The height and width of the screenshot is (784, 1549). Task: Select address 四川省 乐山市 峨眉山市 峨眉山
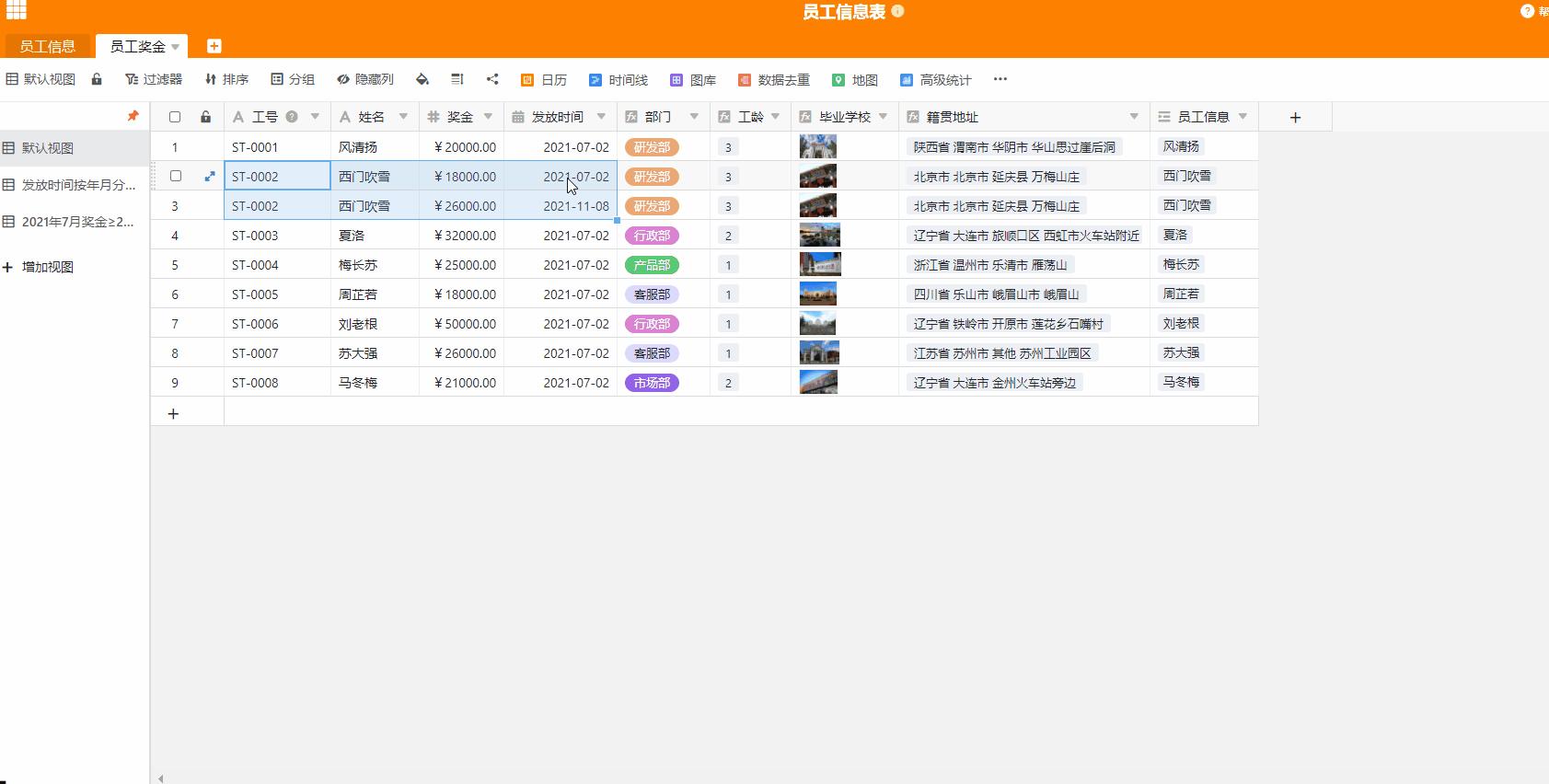996,294
